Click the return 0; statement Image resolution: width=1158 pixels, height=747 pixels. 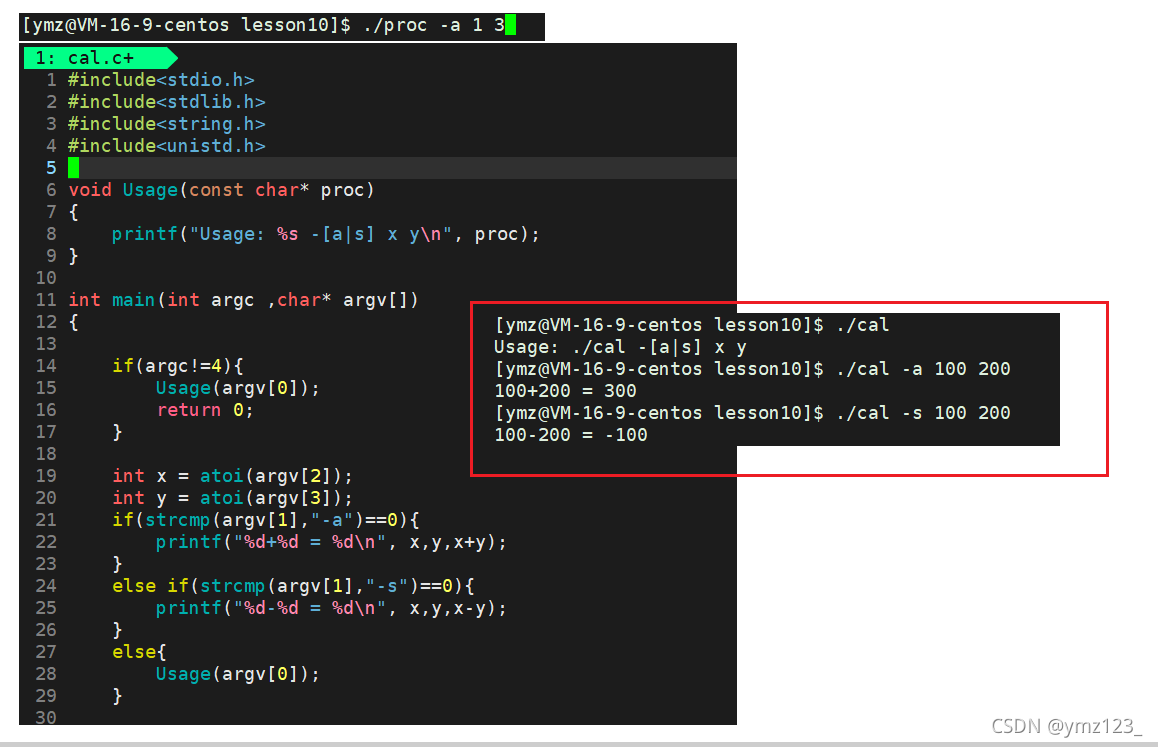tap(205, 410)
